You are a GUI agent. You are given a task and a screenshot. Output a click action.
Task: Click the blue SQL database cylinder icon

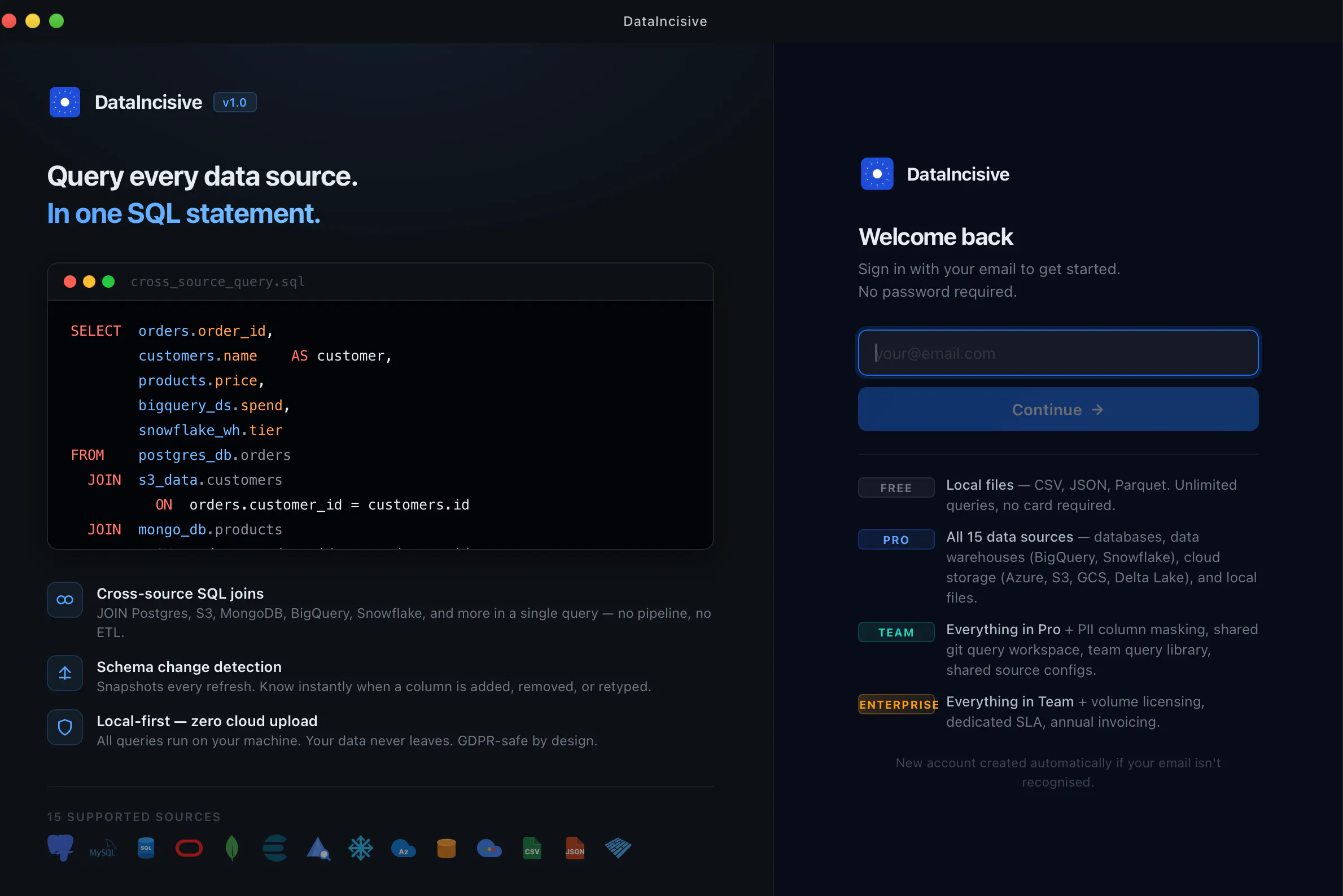pyautogui.click(x=146, y=848)
